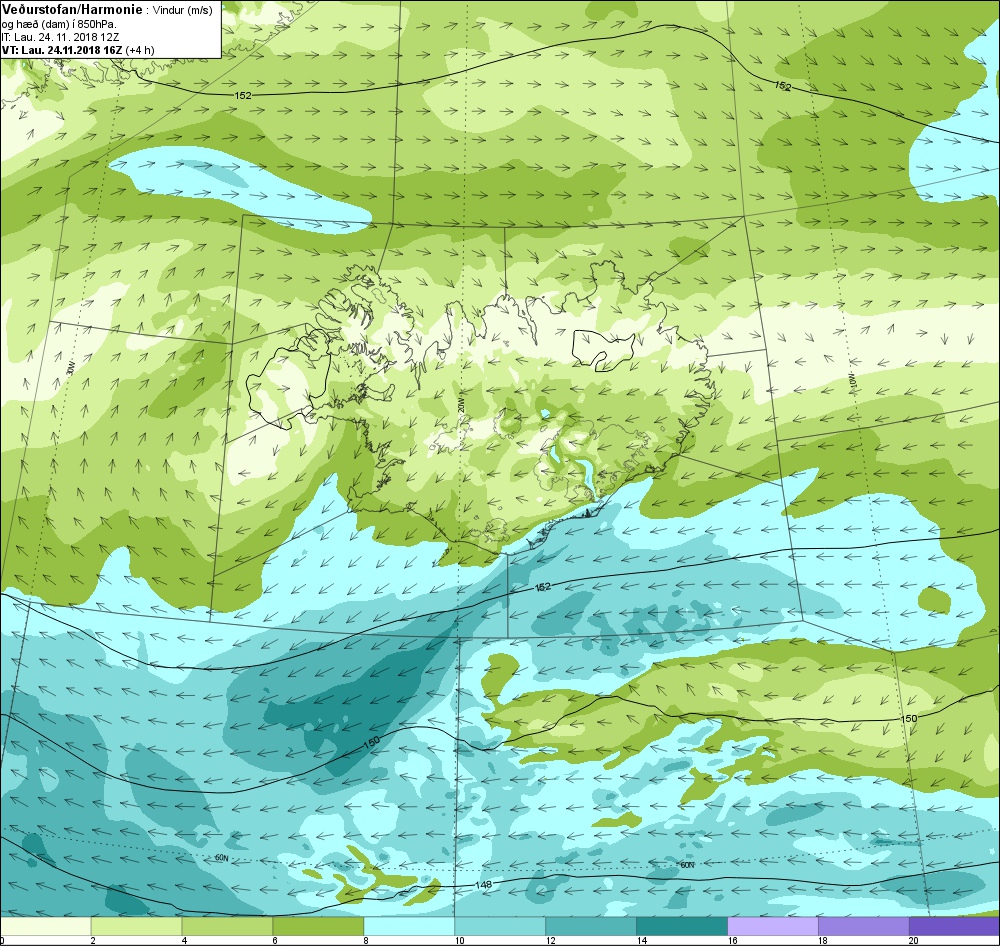Click the 14–16 m/s dark teal legend swatch
The height and width of the screenshot is (946, 1000).
[x=682, y=926]
